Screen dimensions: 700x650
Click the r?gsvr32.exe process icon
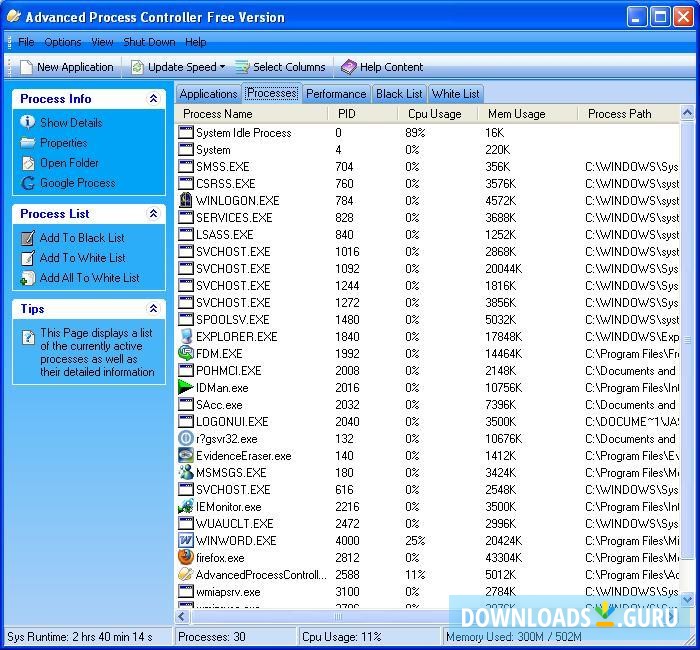click(185, 438)
